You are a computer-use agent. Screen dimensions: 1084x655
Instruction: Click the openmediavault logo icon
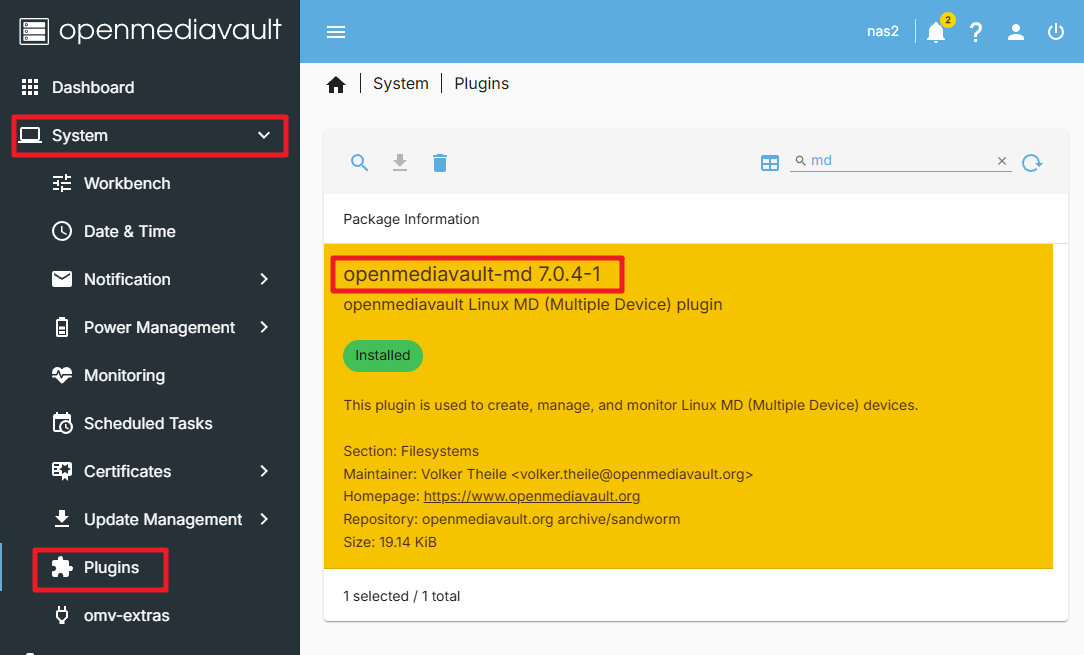(x=34, y=31)
